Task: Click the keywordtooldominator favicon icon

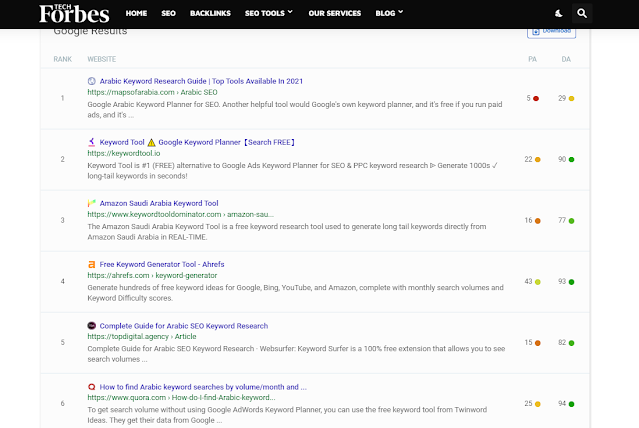Action: point(92,203)
